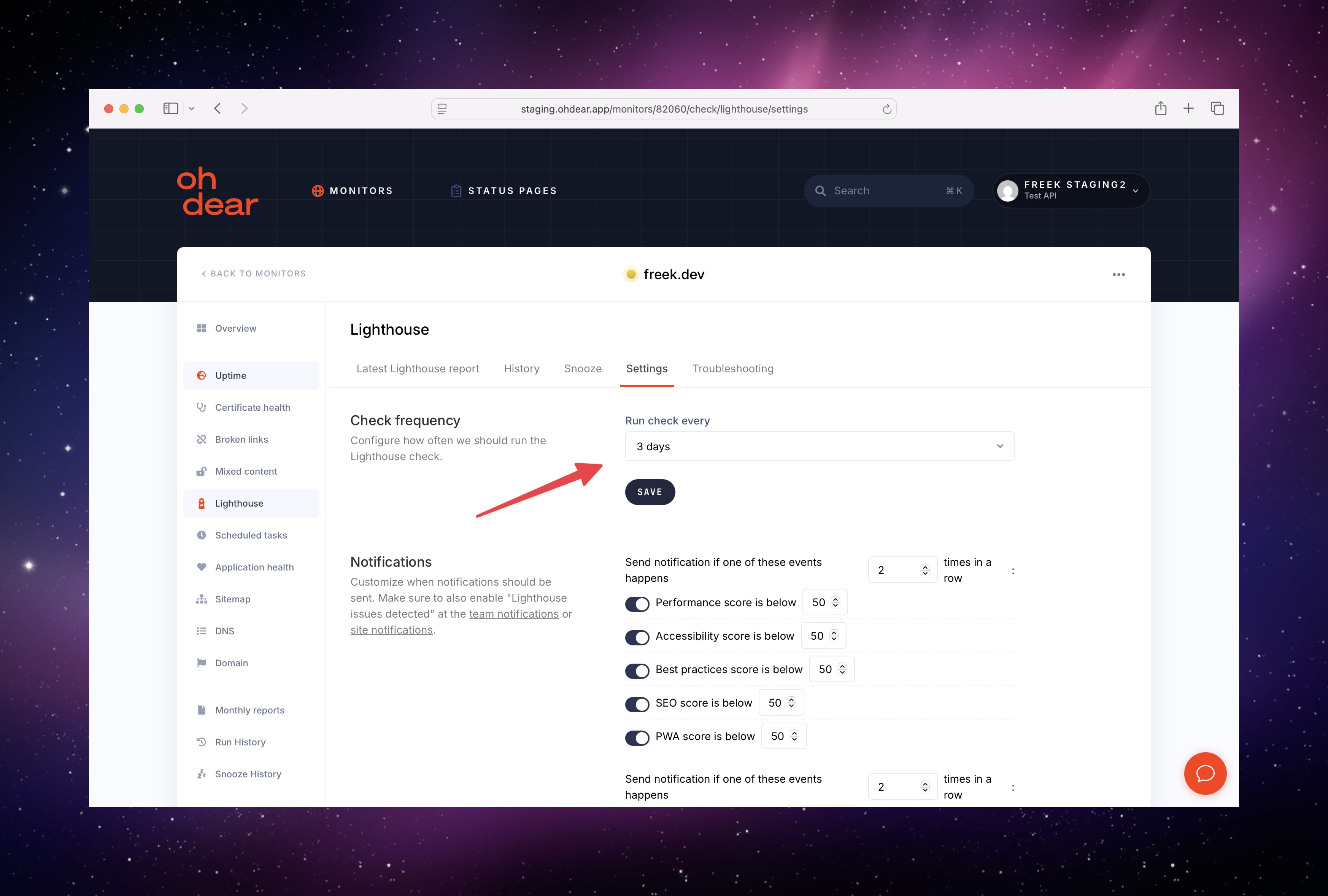
Task: Open the three-dots menu for freek.dev
Action: 1118,275
